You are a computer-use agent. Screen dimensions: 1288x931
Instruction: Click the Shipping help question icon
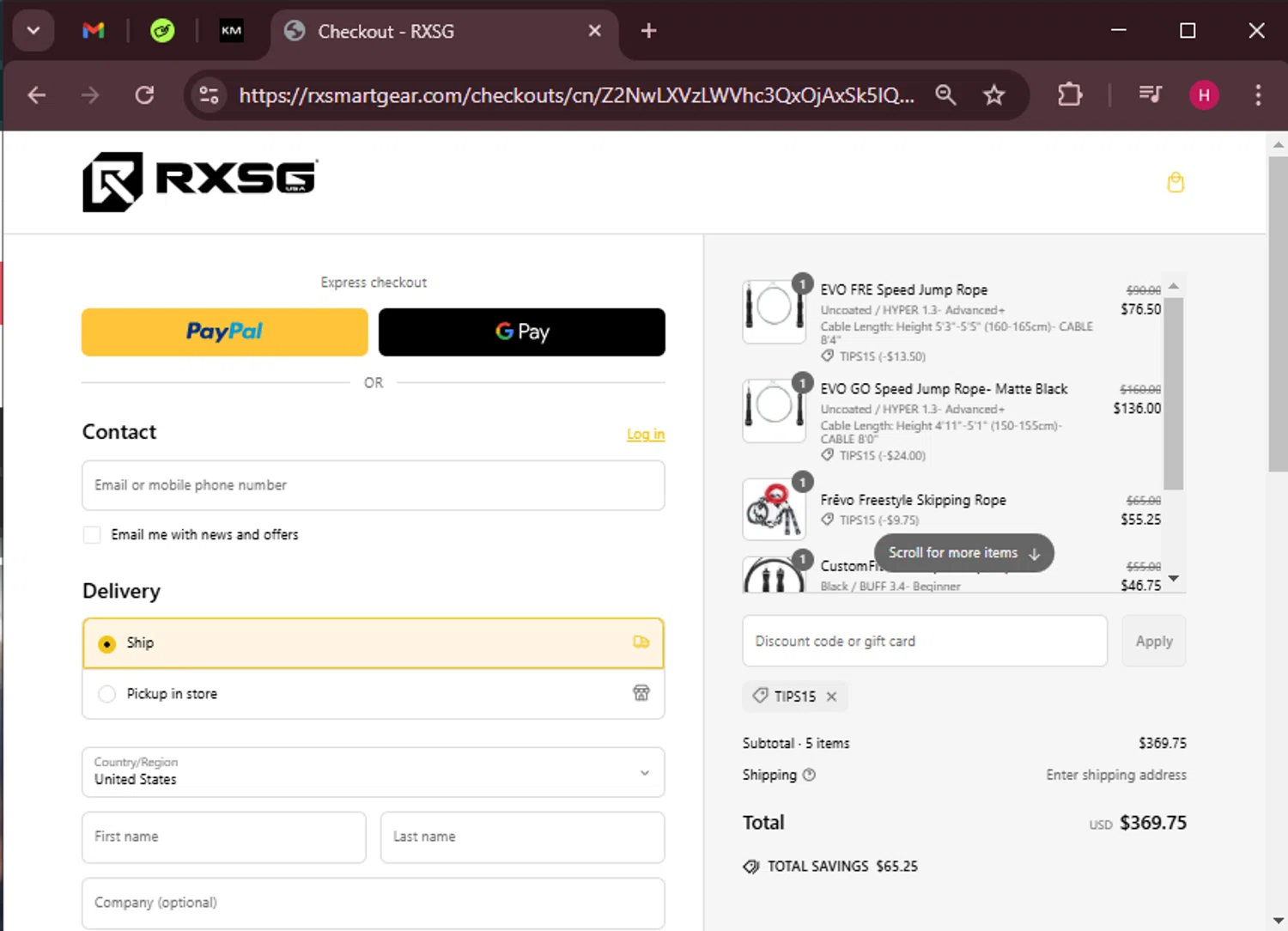coord(809,775)
